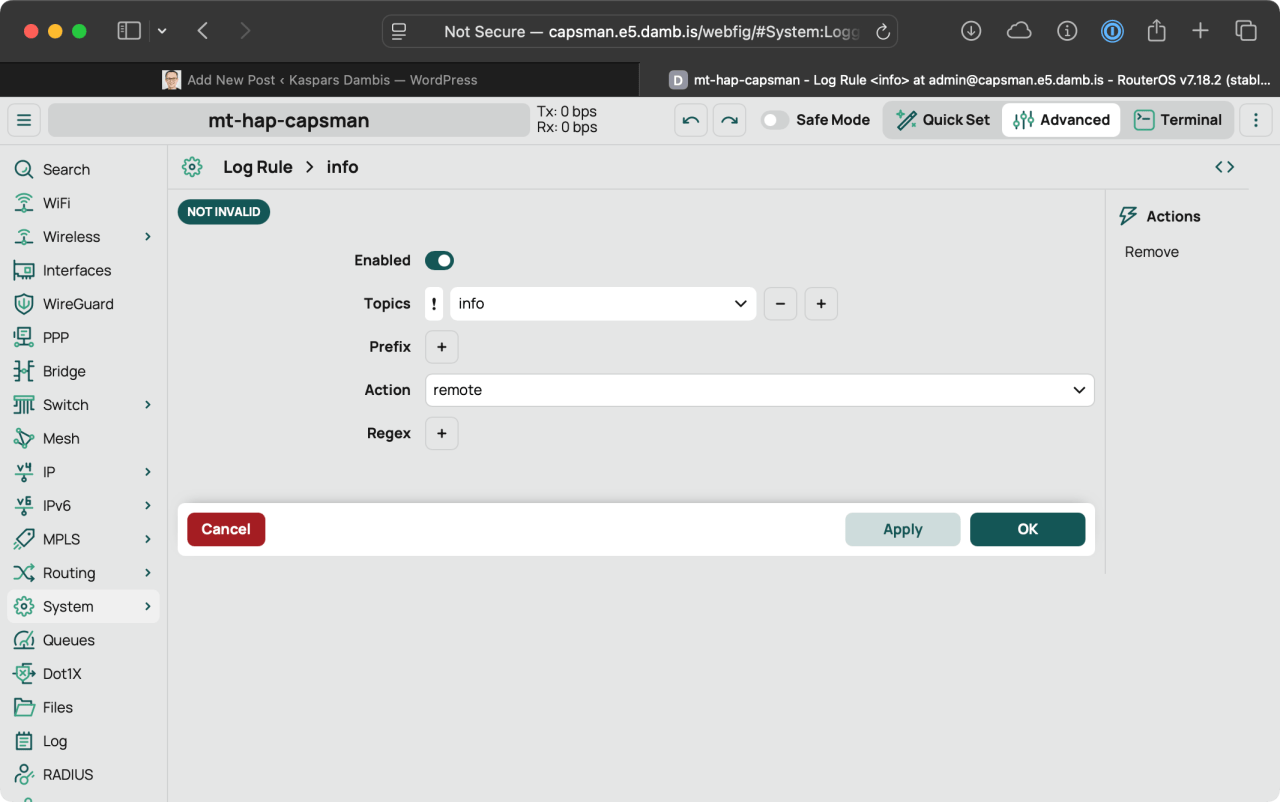The width and height of the screenshot is (1280, 802).
Task: Open the WiFi section icon
Action: click(22, 202)
